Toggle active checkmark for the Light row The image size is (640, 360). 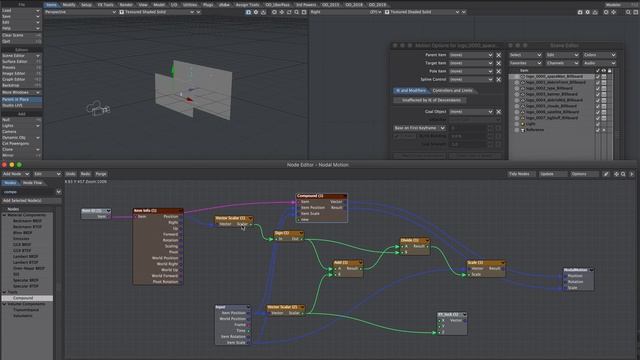point(598,124)
